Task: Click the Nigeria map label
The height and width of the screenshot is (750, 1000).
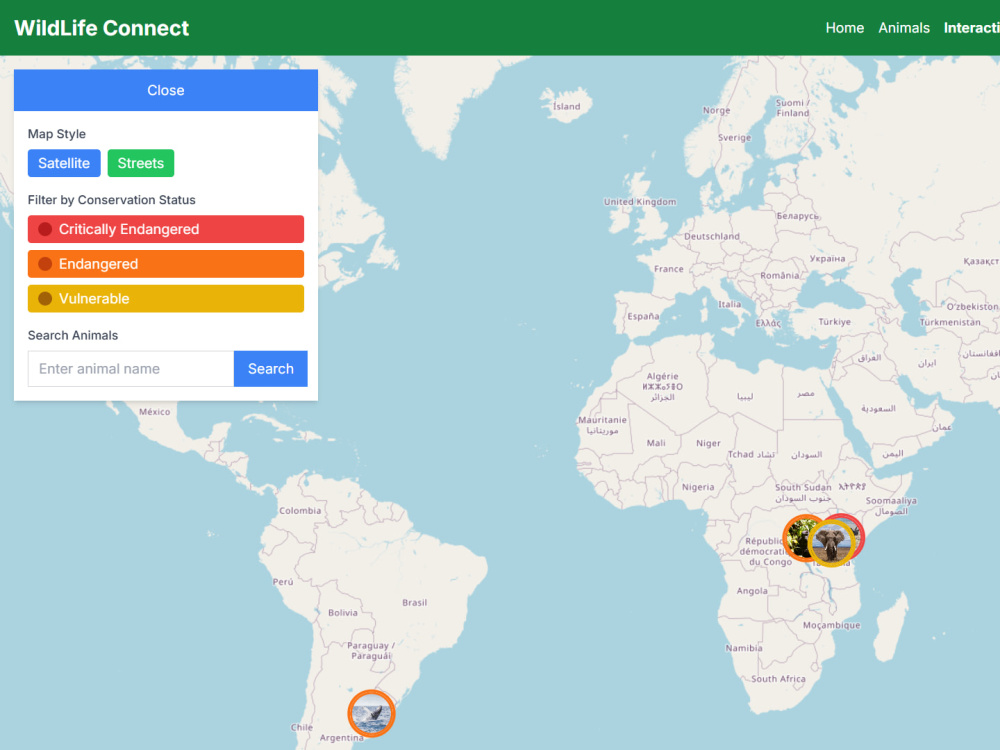Action: click(698, 487)
